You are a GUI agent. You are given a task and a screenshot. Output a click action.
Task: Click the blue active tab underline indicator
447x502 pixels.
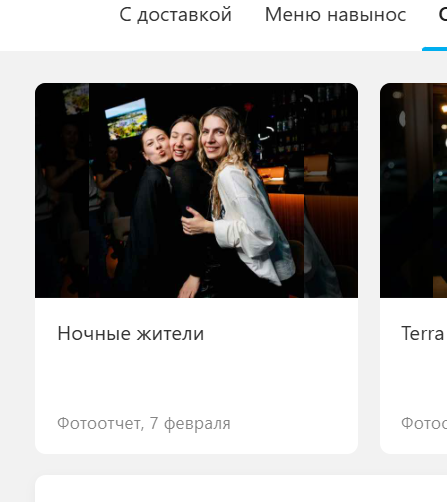tap(434, 49)
